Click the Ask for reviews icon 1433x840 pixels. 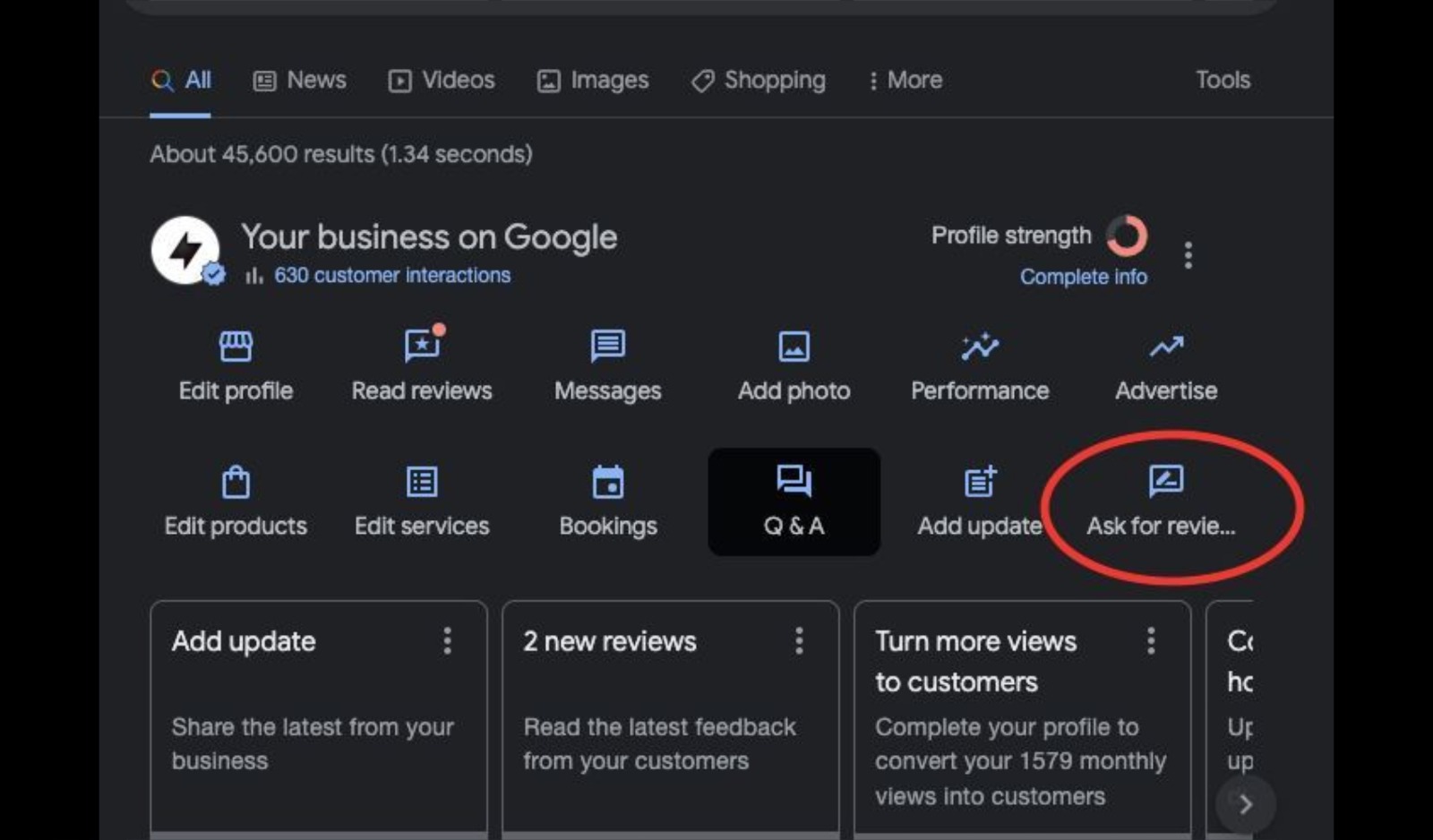coord(1166,481)
